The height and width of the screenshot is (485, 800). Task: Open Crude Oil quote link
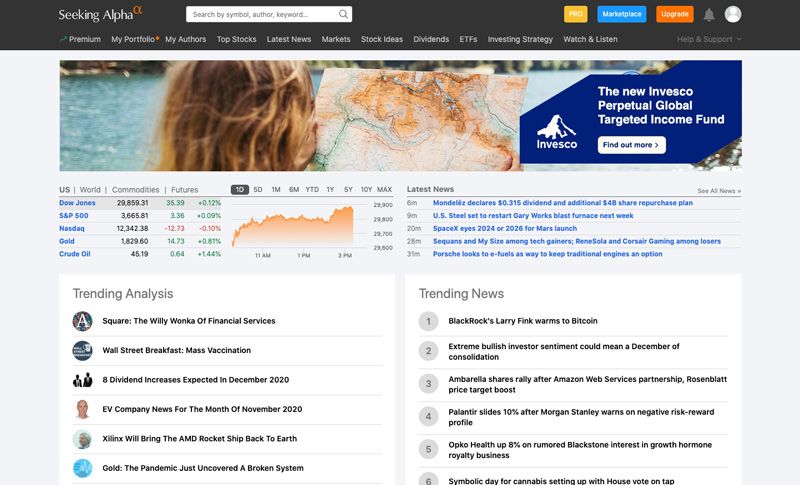[x=74, y=254]
